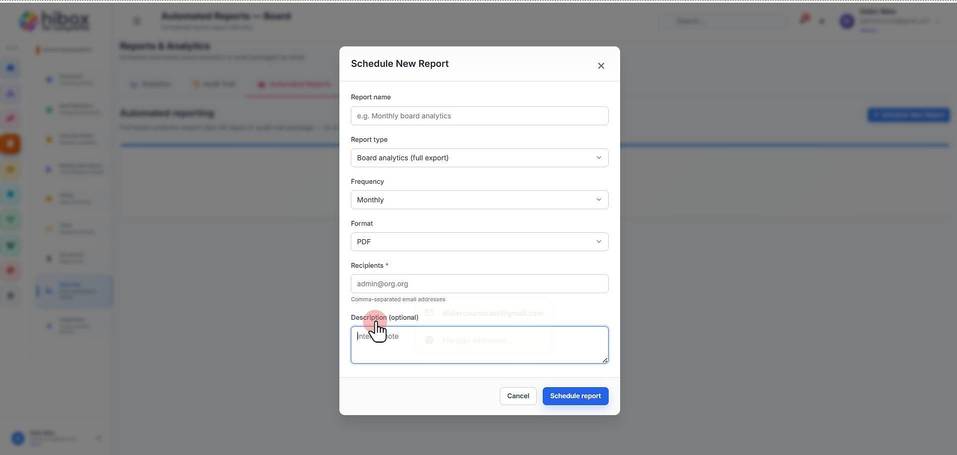This screenshot has width=957, height=455.
Task: Click the Schedule report button
Action: point(575,396)
